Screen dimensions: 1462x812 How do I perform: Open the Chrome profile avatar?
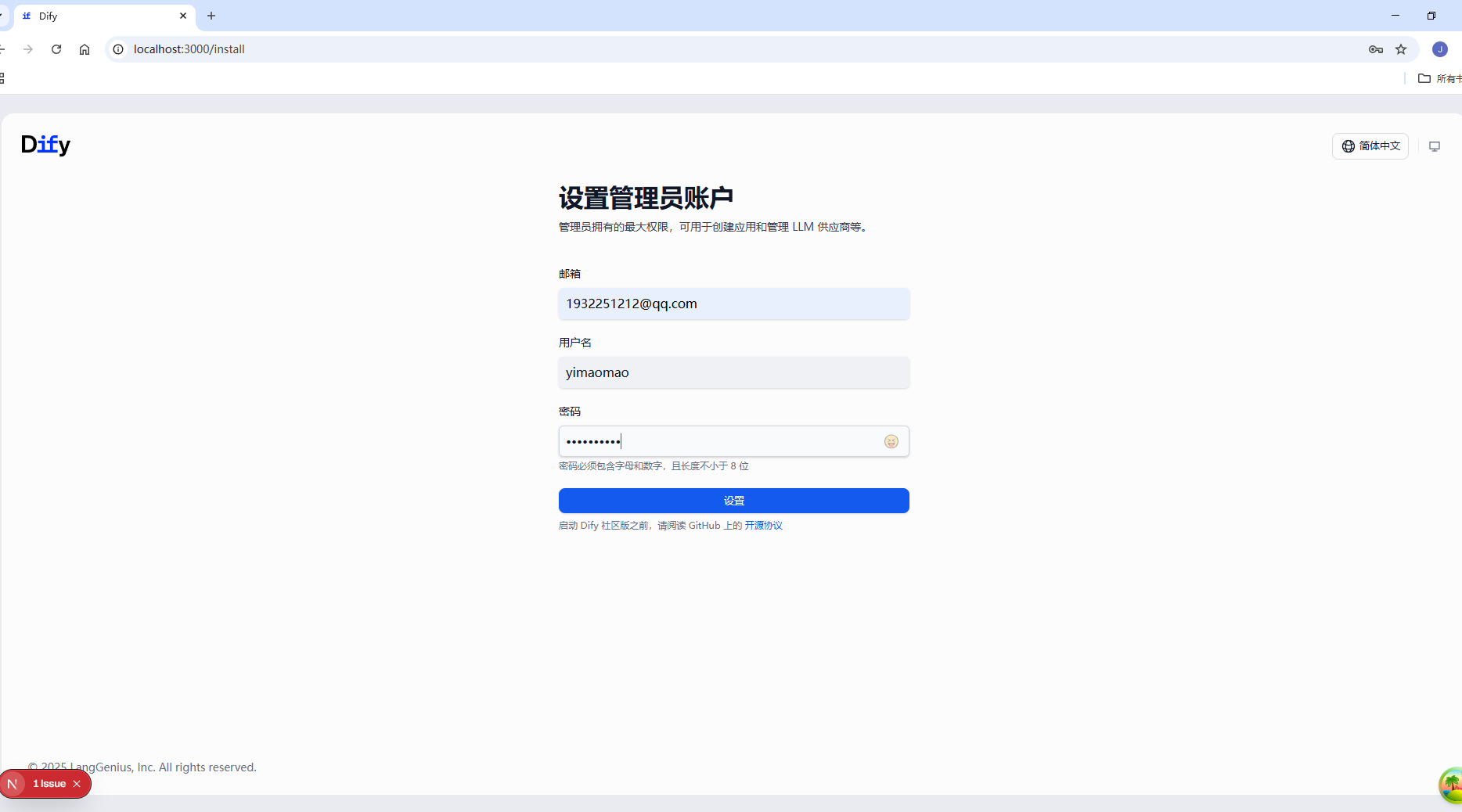pyautogui.click(x=1439, y=49)
